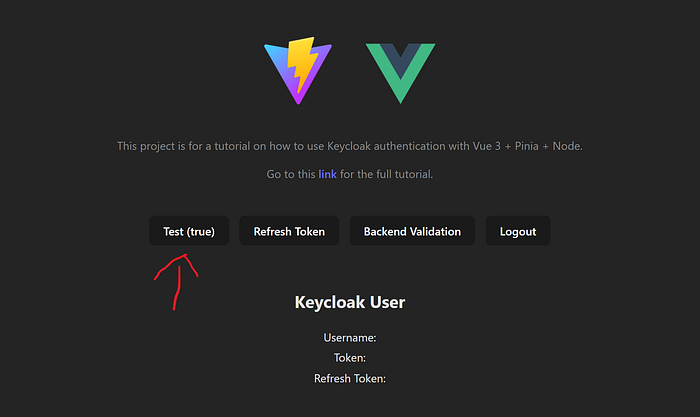The image size is (700, 417).
Task: Click the green Vue logo
Action: pyautogui.click(x=400, y=73)
